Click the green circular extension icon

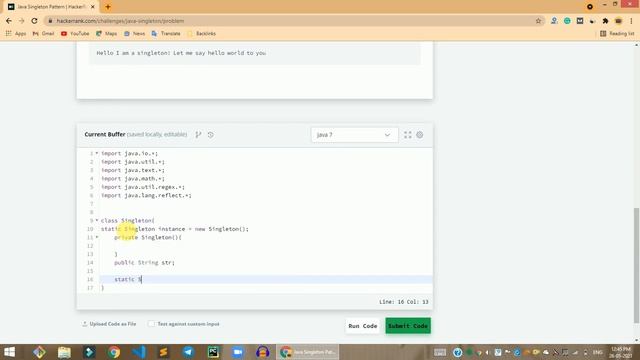point(567,21)
